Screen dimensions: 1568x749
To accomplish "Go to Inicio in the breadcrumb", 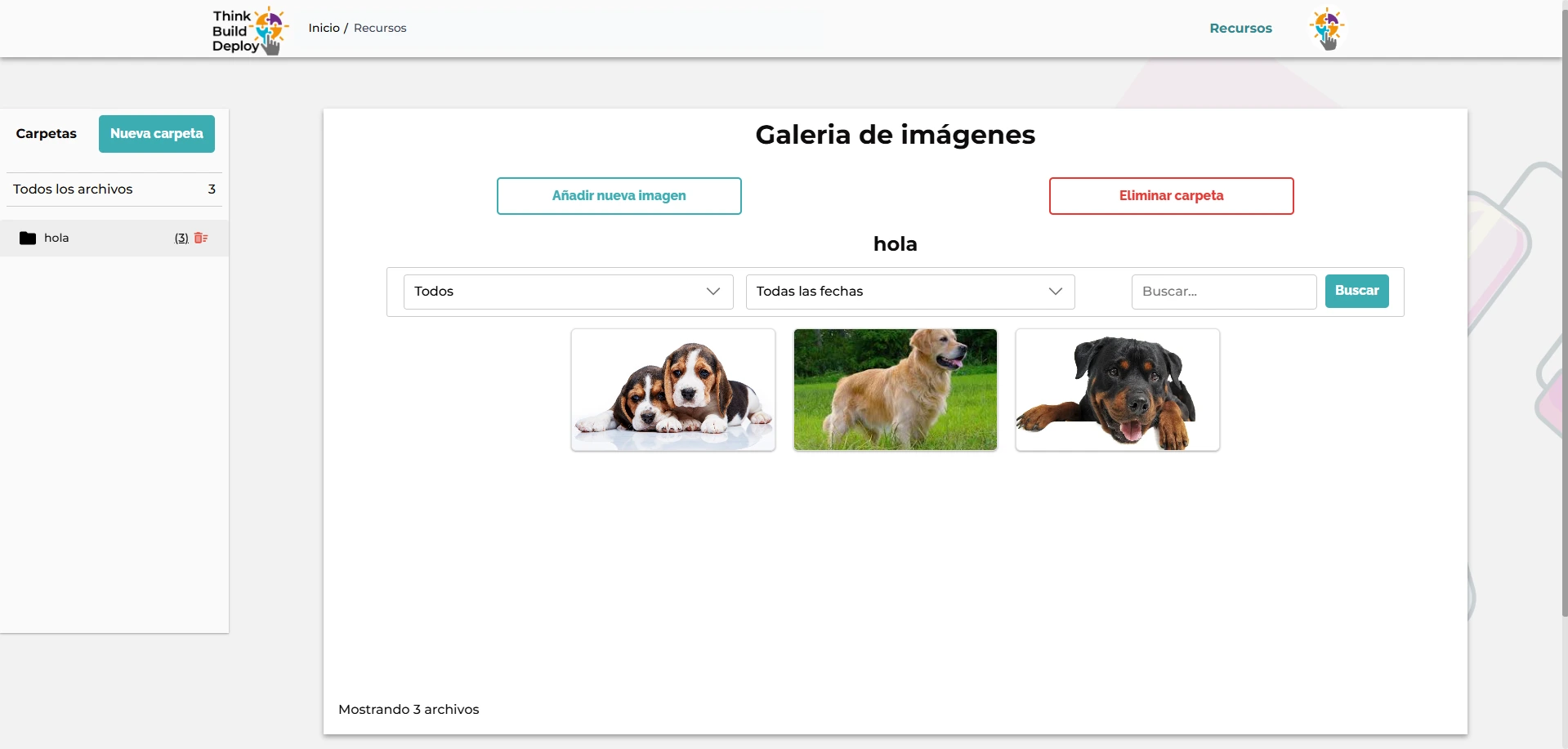I will point(324,28).
